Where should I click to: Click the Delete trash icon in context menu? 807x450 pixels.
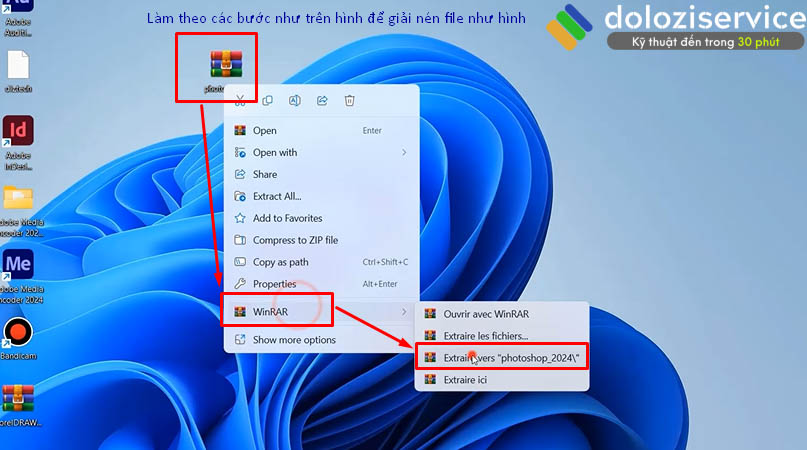tap(349, 100)
